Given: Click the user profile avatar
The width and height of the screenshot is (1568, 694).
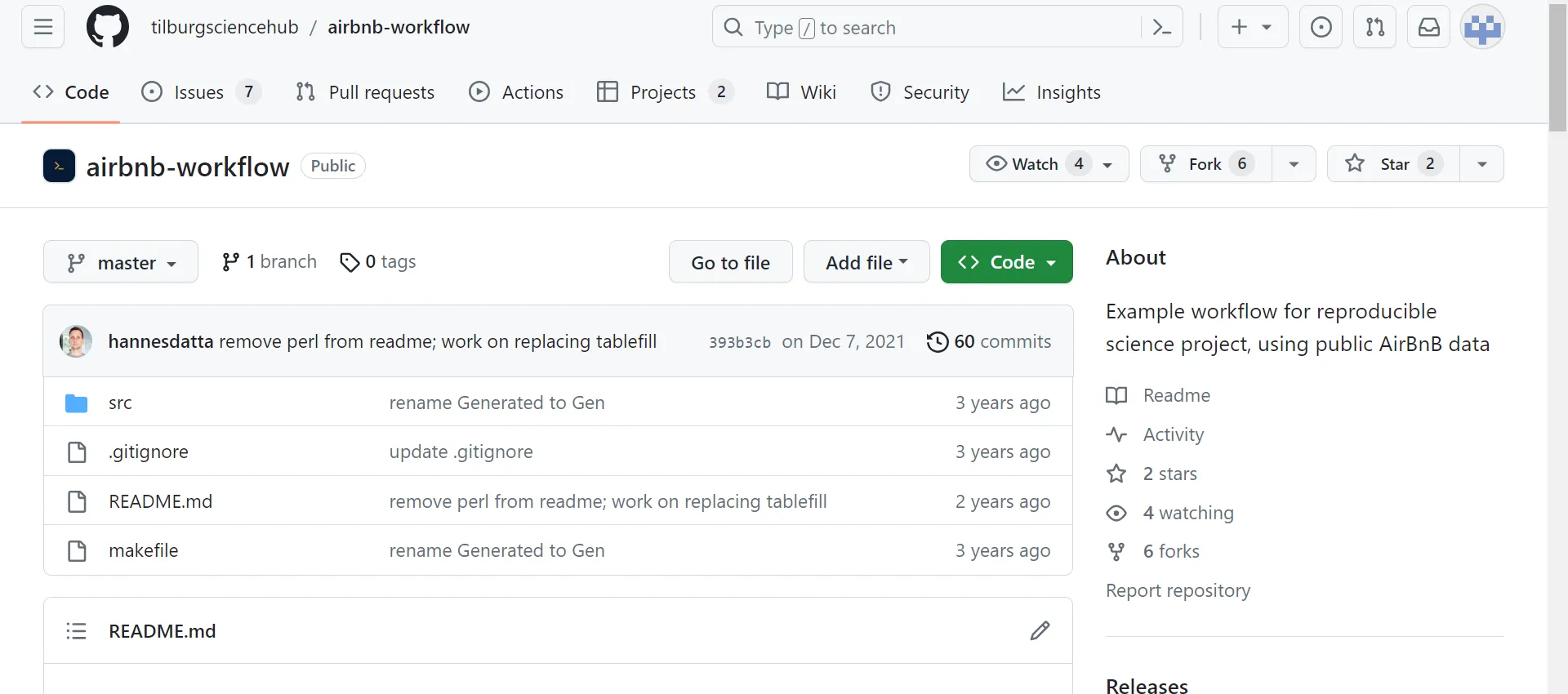Looking at the screenshot, I should (x=1482, y=27).
